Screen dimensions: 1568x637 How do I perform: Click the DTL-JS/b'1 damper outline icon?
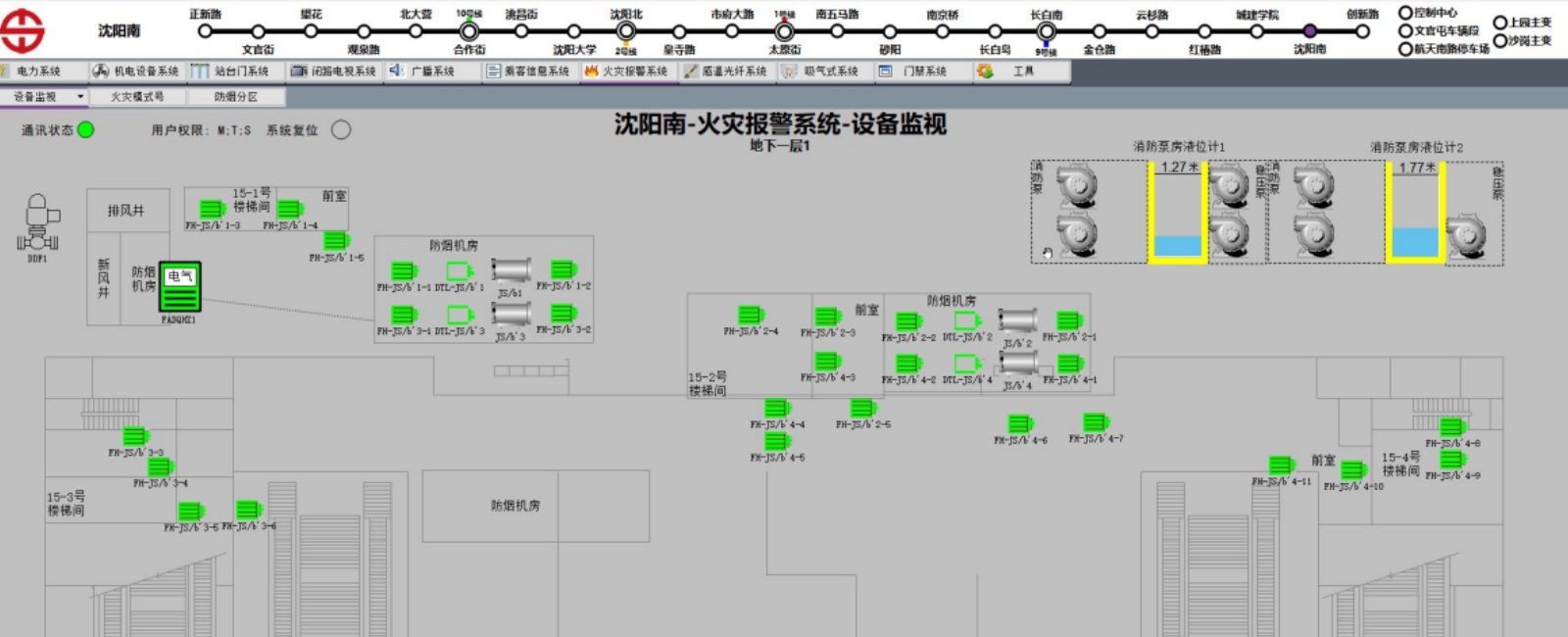click(x=460, y=271)
